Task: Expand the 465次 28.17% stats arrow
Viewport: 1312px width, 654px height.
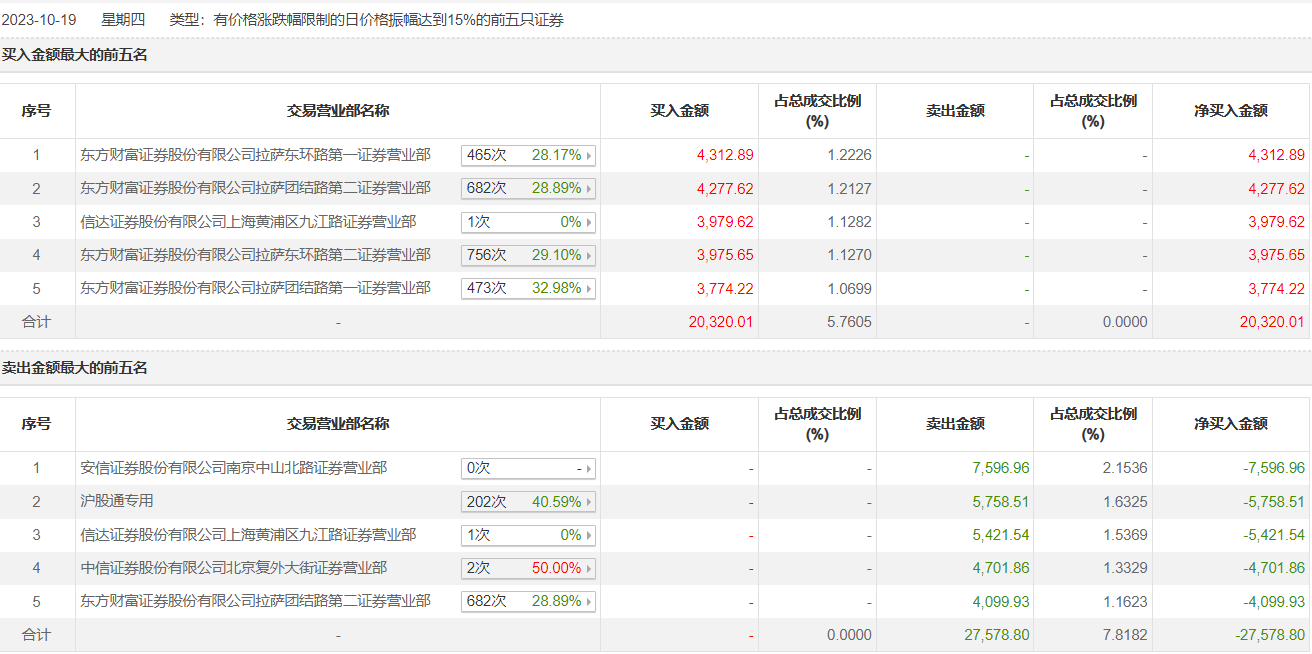Action: [589, 156]
